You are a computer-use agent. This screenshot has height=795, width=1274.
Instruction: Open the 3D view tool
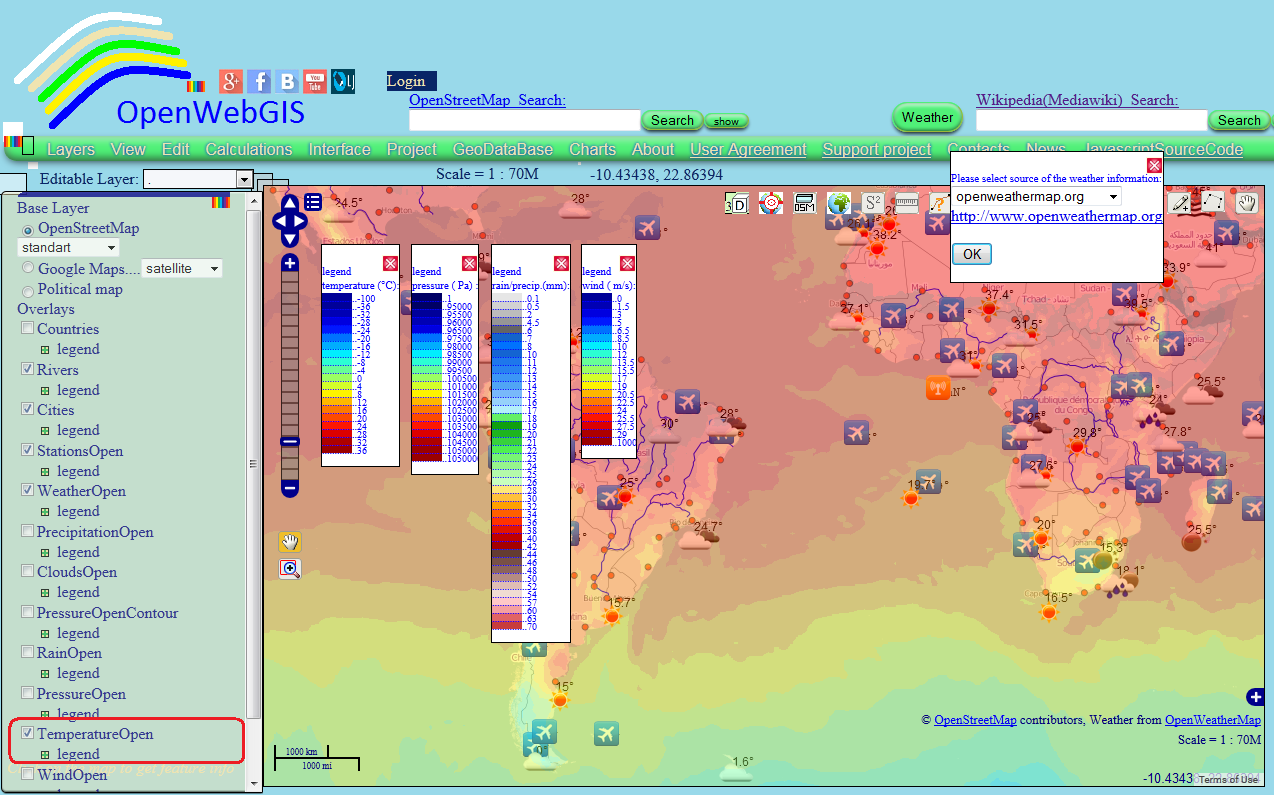[737, 202]
